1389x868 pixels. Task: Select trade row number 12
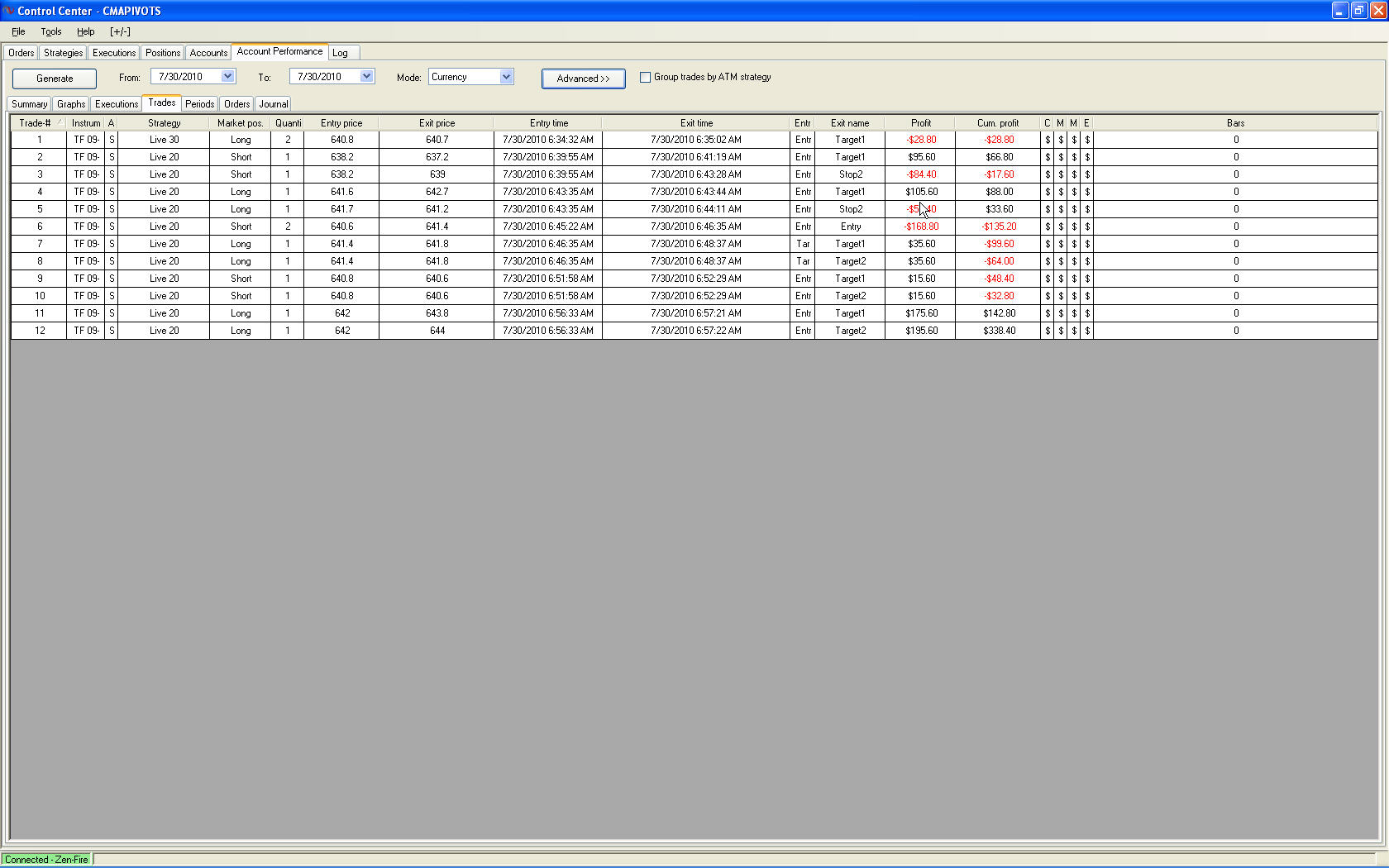click(x=694, y=331)
